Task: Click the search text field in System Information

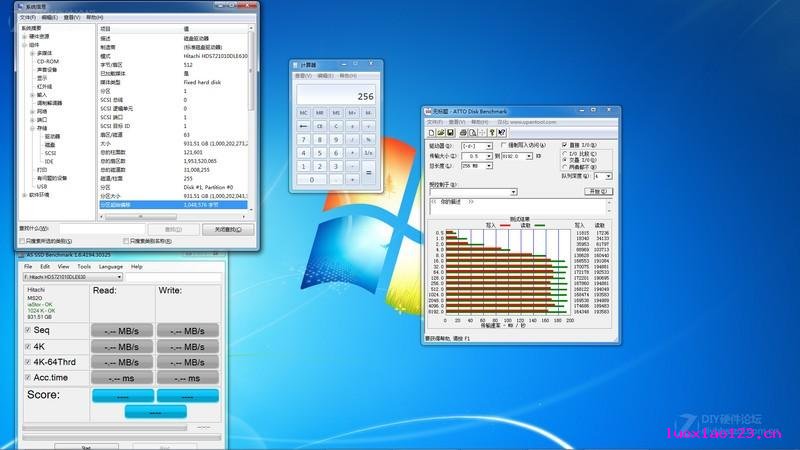Action: click(102, 229)
